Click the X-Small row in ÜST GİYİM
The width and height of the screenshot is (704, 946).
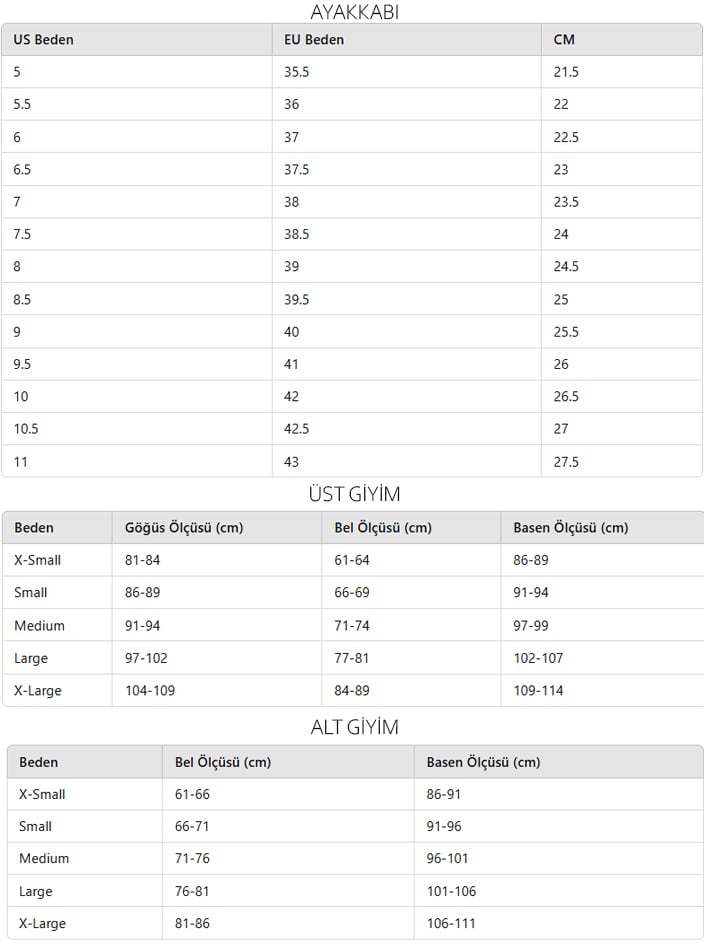coord(353,560)
